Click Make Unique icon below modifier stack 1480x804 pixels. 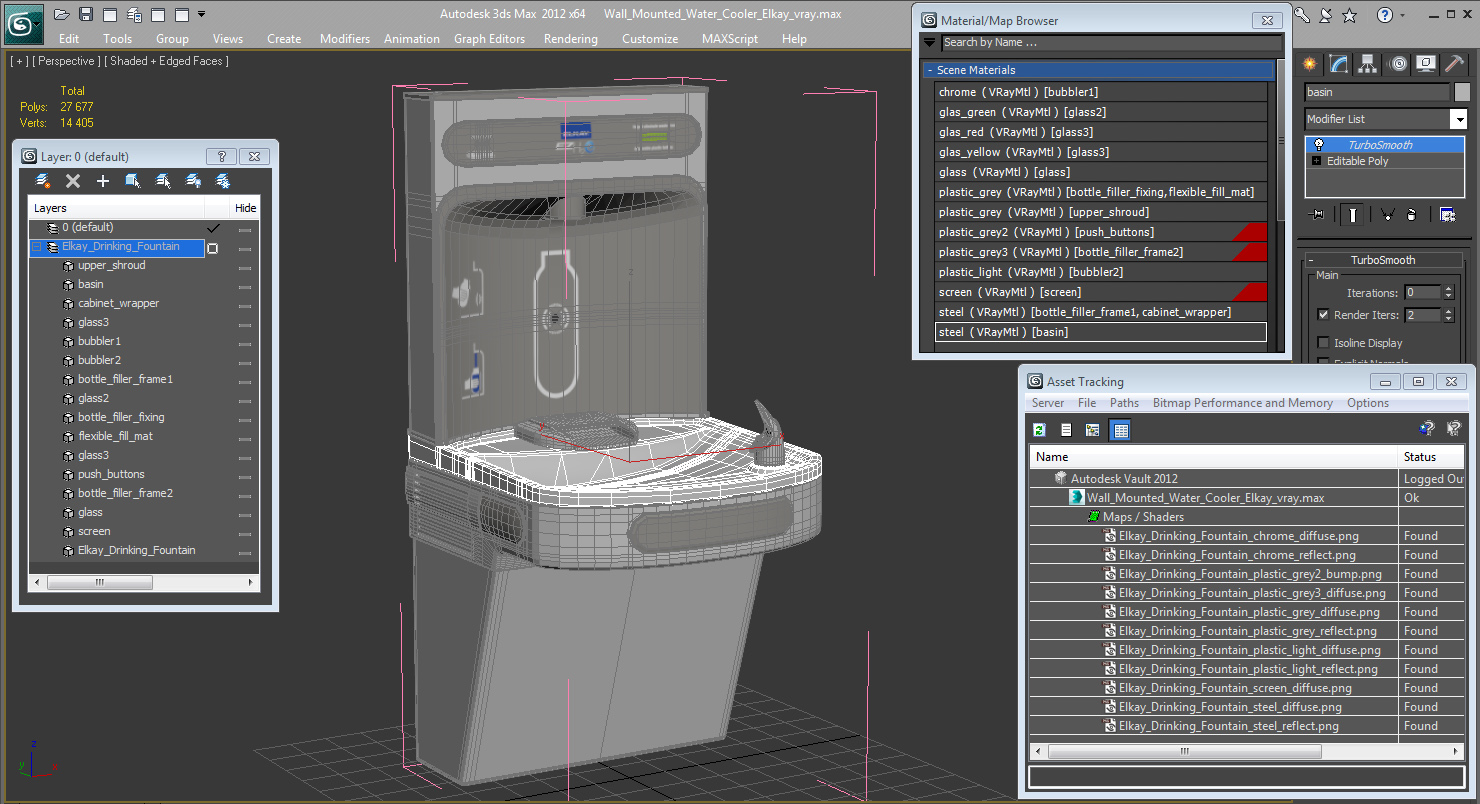click(x=1386, y=214)
